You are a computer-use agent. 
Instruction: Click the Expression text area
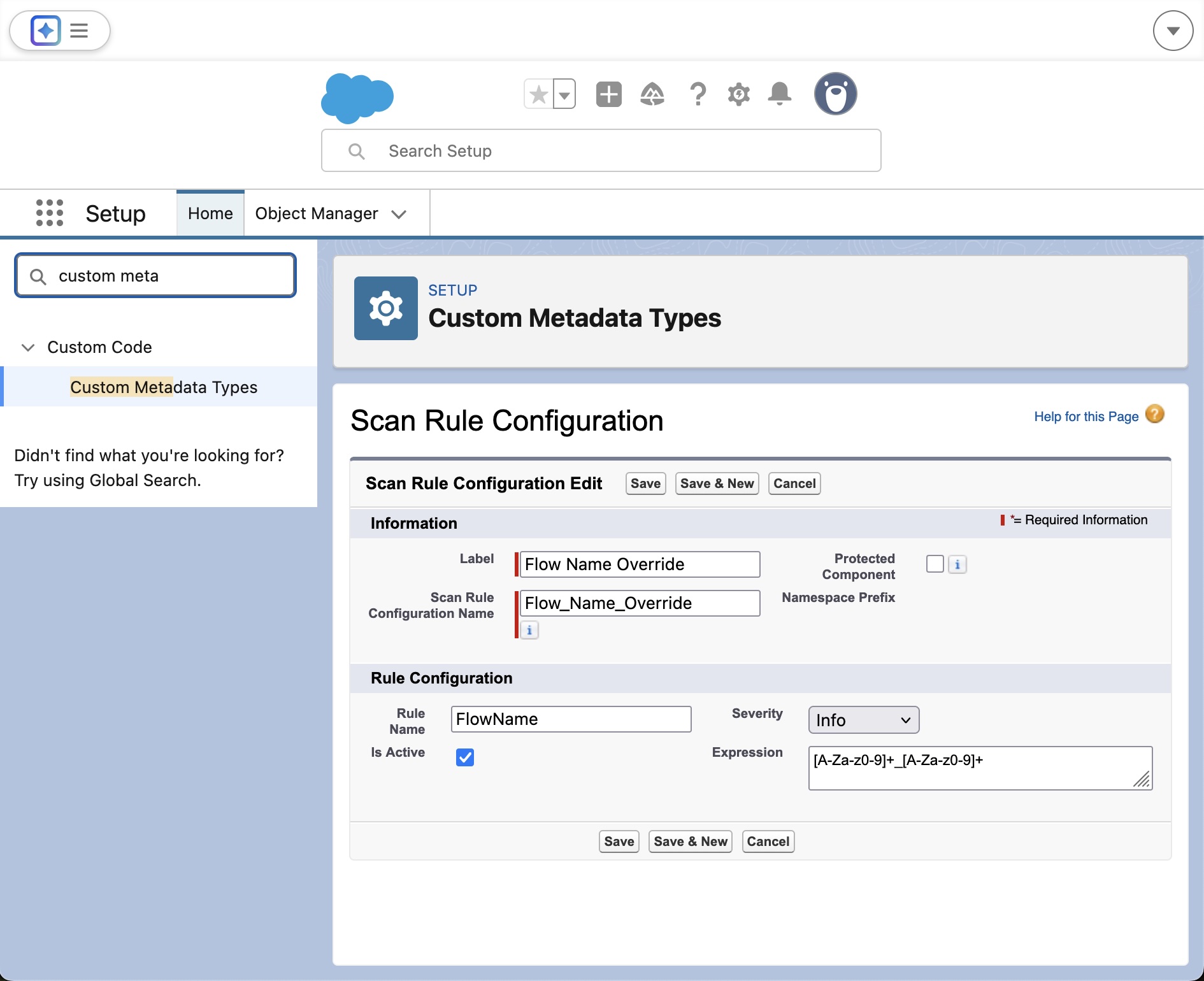pos(980,768)
